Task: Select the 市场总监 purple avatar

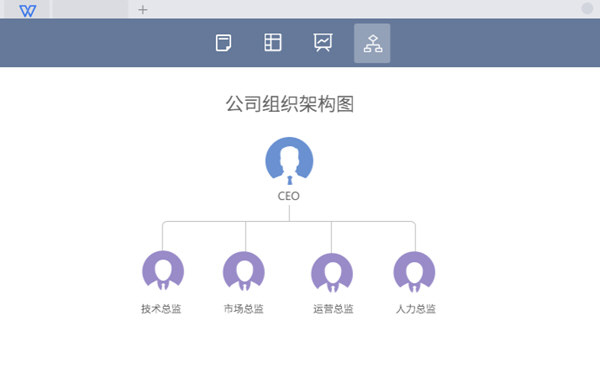Action: (244, 272)
